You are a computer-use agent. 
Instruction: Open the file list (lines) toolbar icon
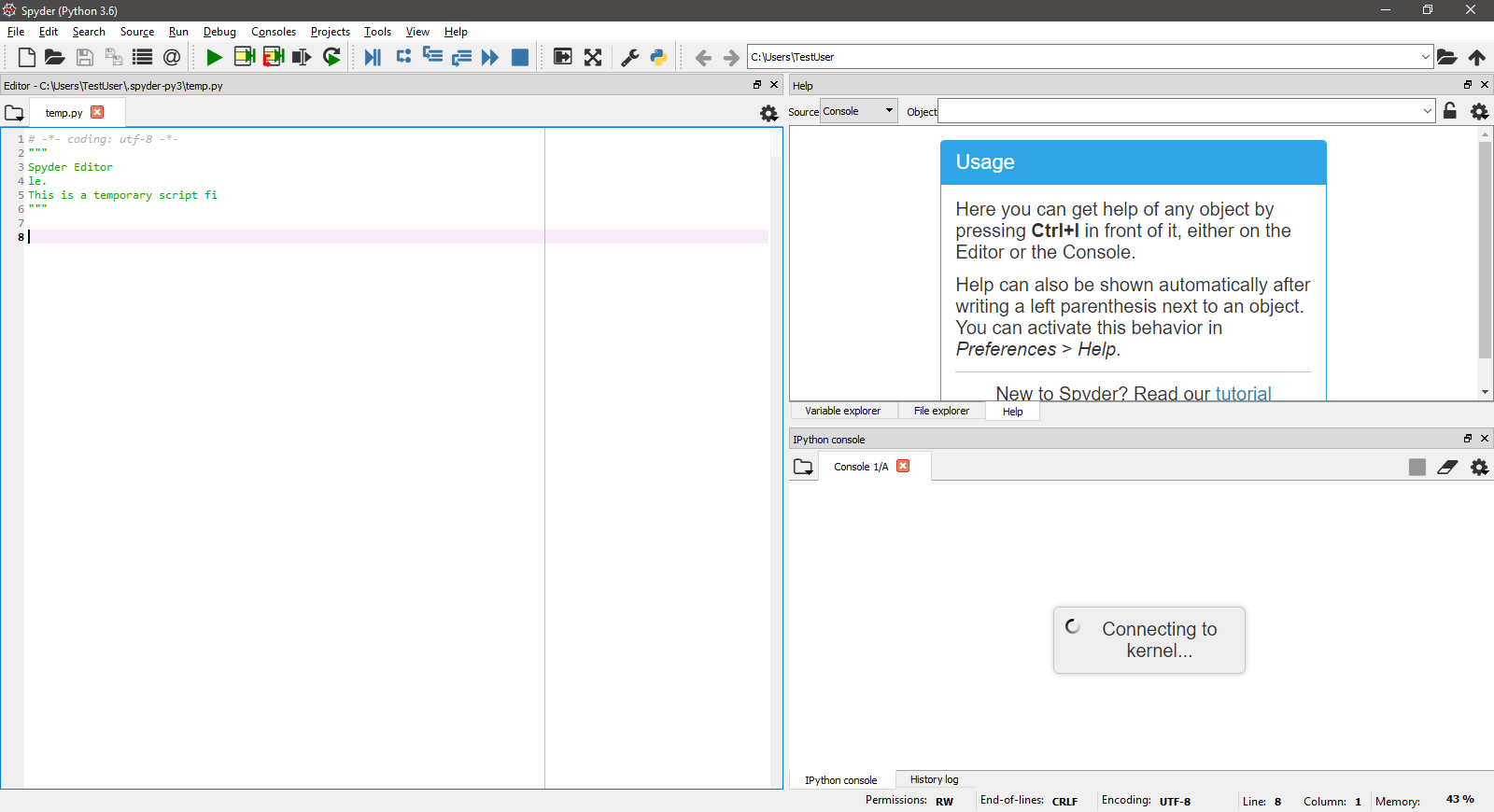[x=142, y=57]
